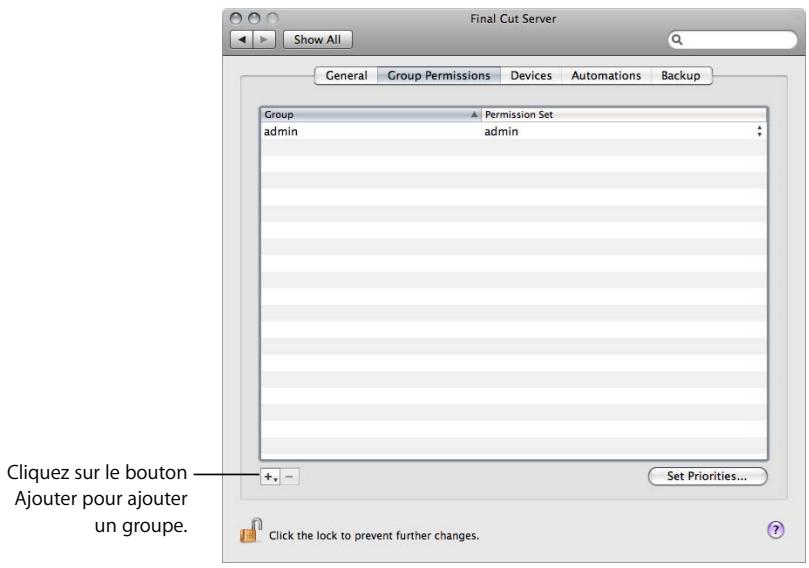
Task: Focus the toolbar search field
Action: [x=732, y=40]
